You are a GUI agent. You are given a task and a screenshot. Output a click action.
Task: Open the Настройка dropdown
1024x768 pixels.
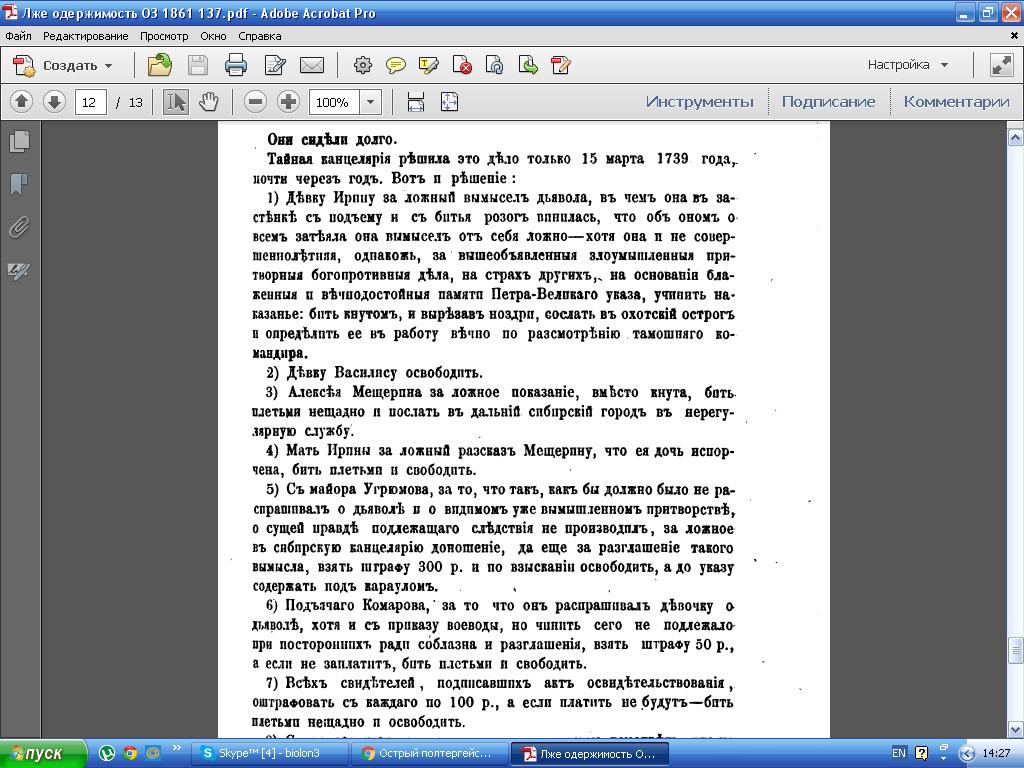coord(908,65)
